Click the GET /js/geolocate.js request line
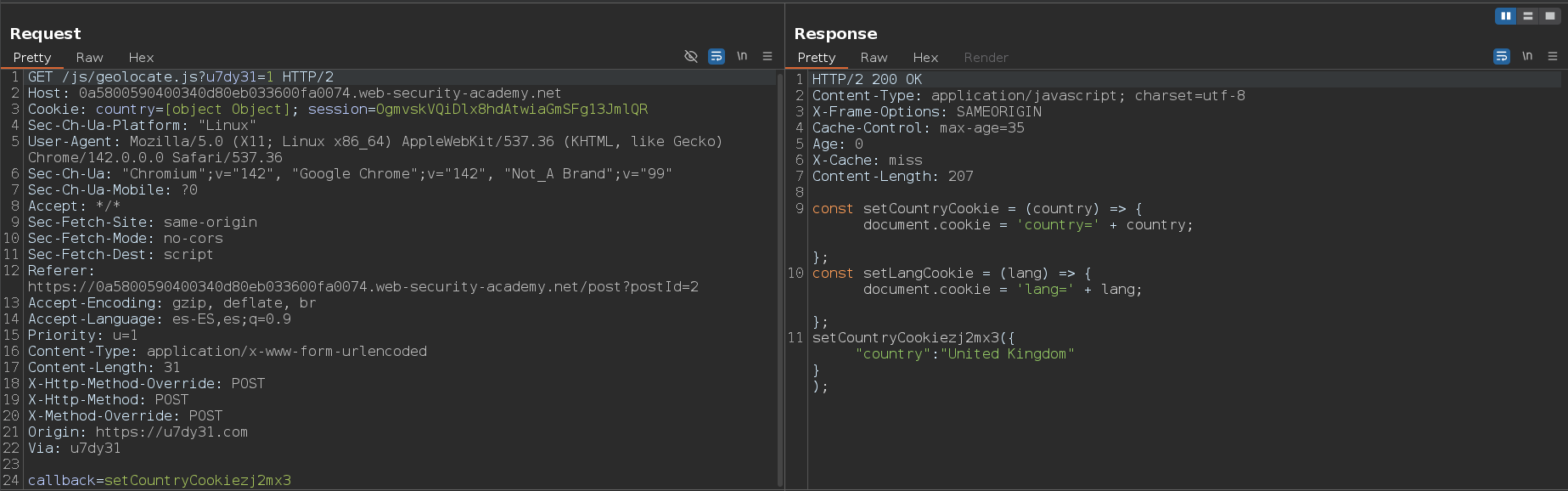Image resolution: width=1568 pixels, height=491 pixels. (x=180, y=77)
